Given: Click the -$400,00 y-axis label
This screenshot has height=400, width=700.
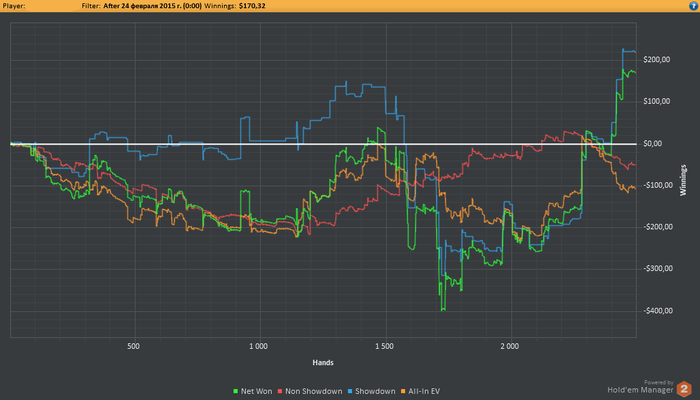Looking at the screenshot, I should coord(657,311).
